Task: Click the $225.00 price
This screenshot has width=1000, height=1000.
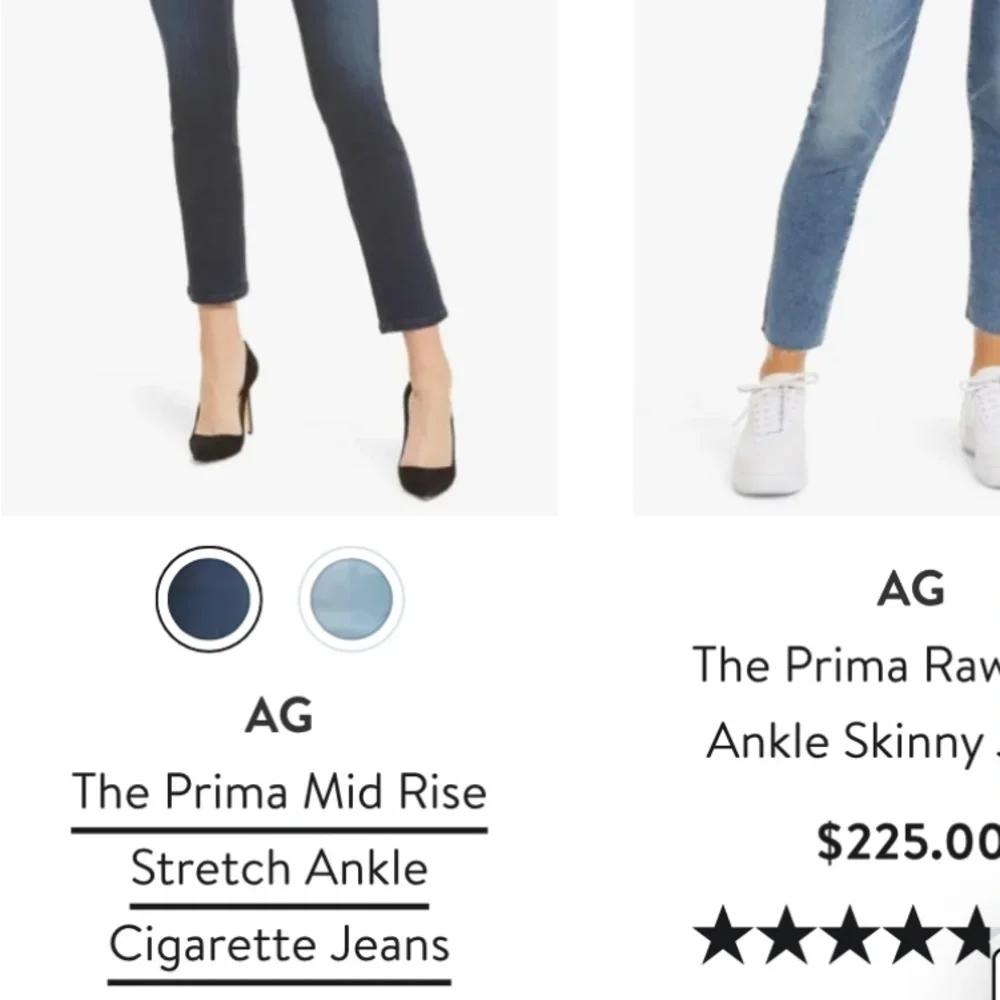Action: 908,843
